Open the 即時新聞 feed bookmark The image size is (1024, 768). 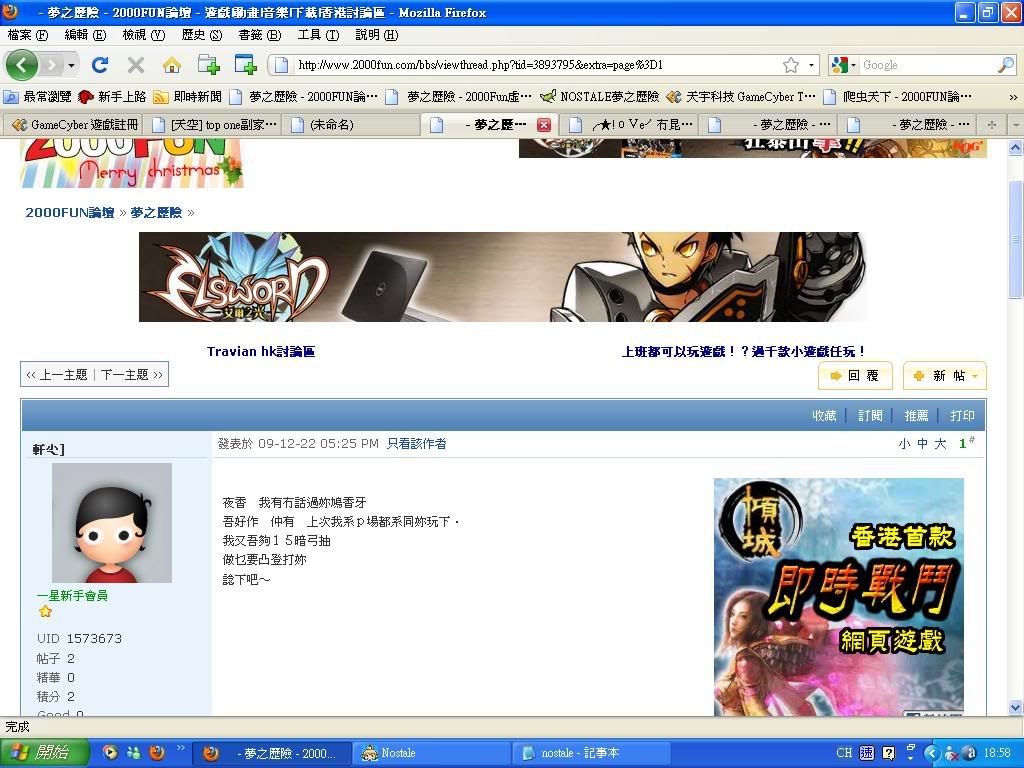pos(187,97)
